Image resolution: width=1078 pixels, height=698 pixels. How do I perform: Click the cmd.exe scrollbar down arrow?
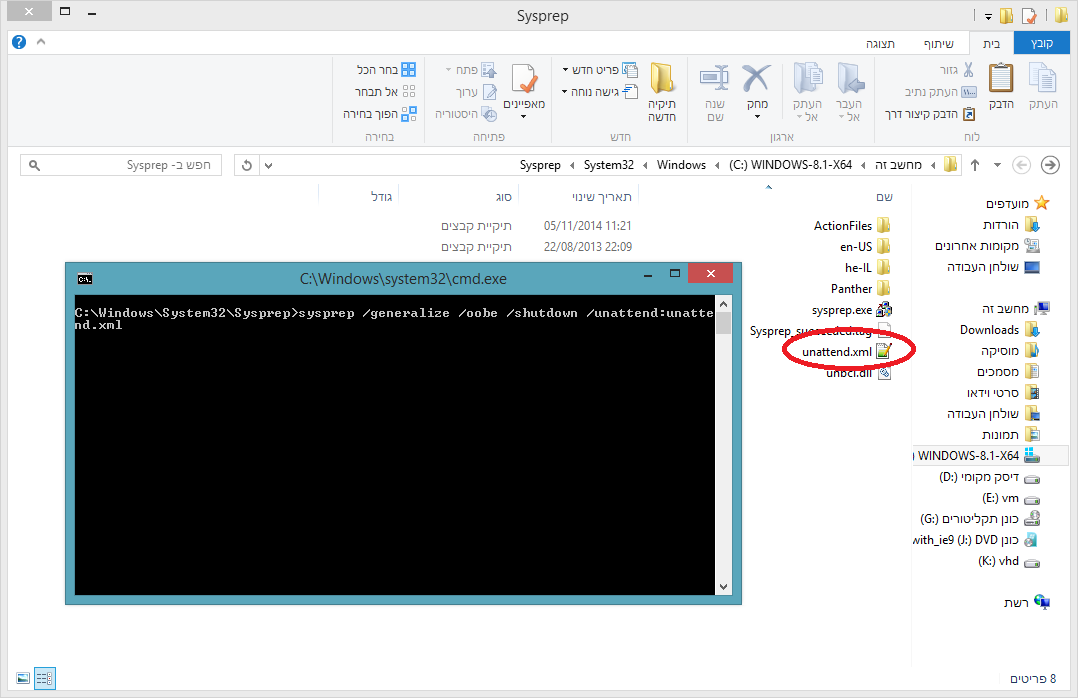click(x=723, y=587)
